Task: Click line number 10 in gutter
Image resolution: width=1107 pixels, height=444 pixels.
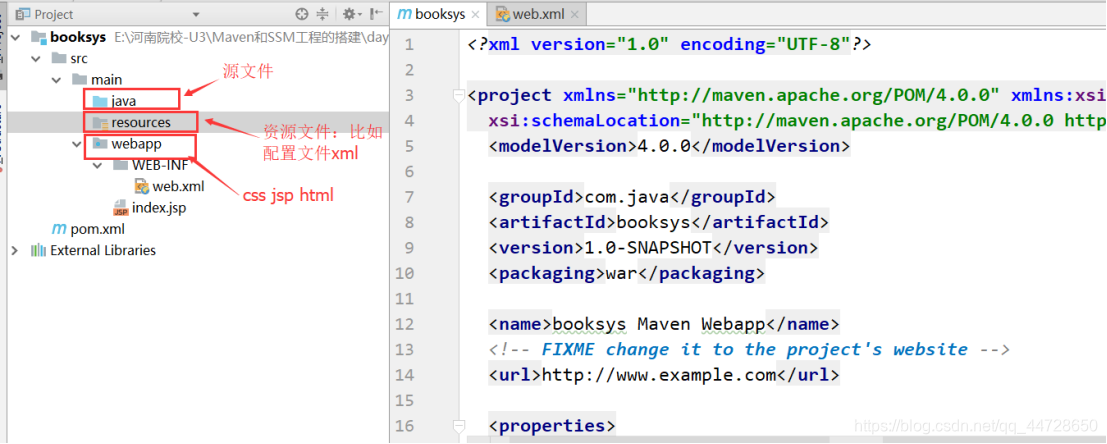Action: click(405, 273)
